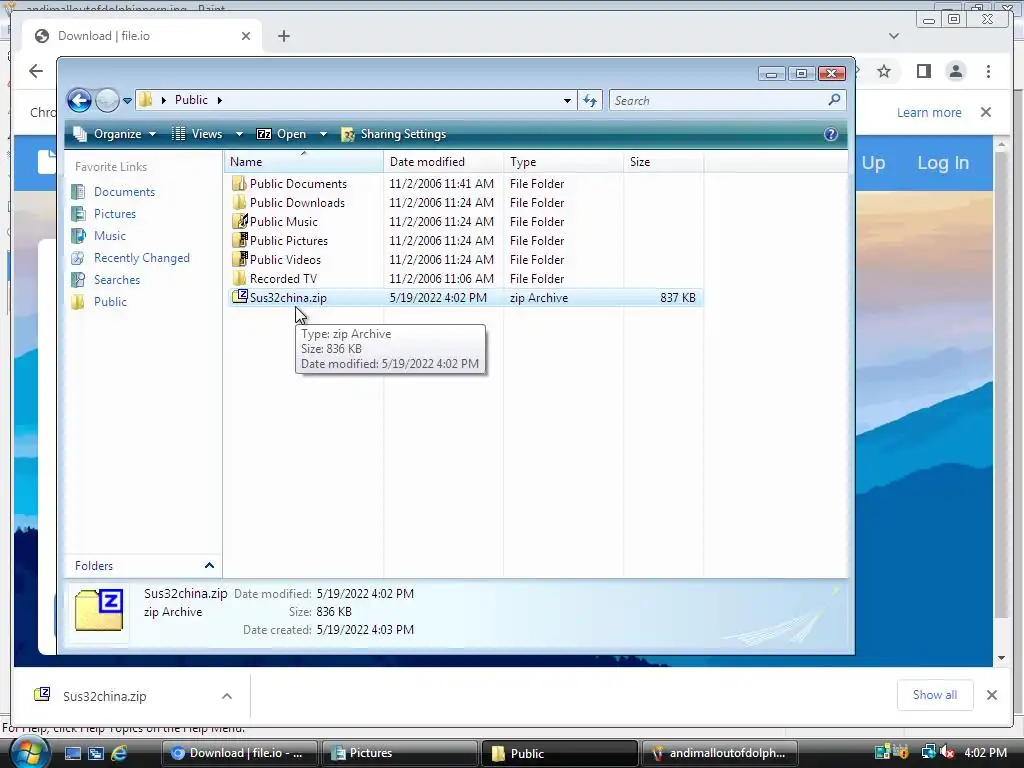Launch Internet Explorer from quick launch
Screen dimensions: 1024x768
click(119, 753)
